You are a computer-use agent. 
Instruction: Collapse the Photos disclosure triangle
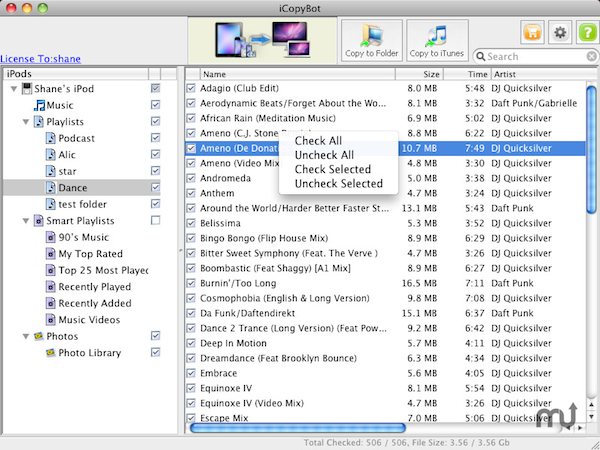(x=26, y=337)
